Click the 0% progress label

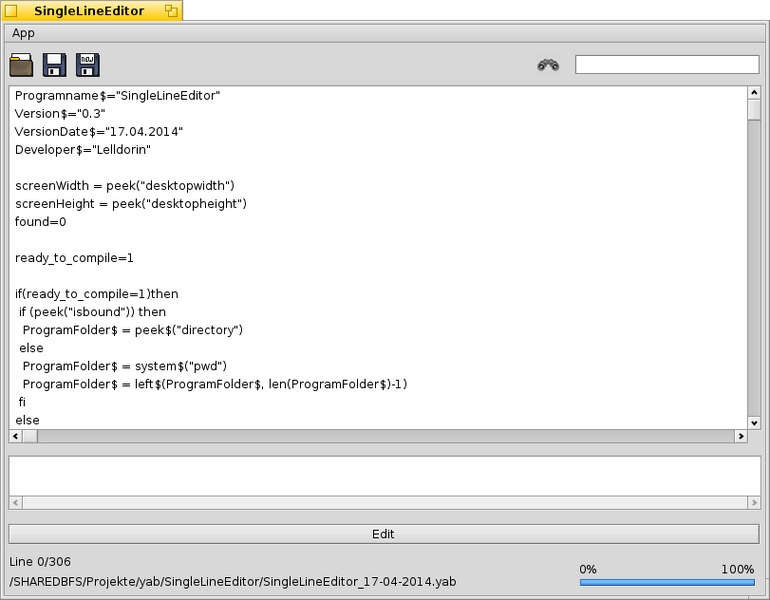point(588,570)
